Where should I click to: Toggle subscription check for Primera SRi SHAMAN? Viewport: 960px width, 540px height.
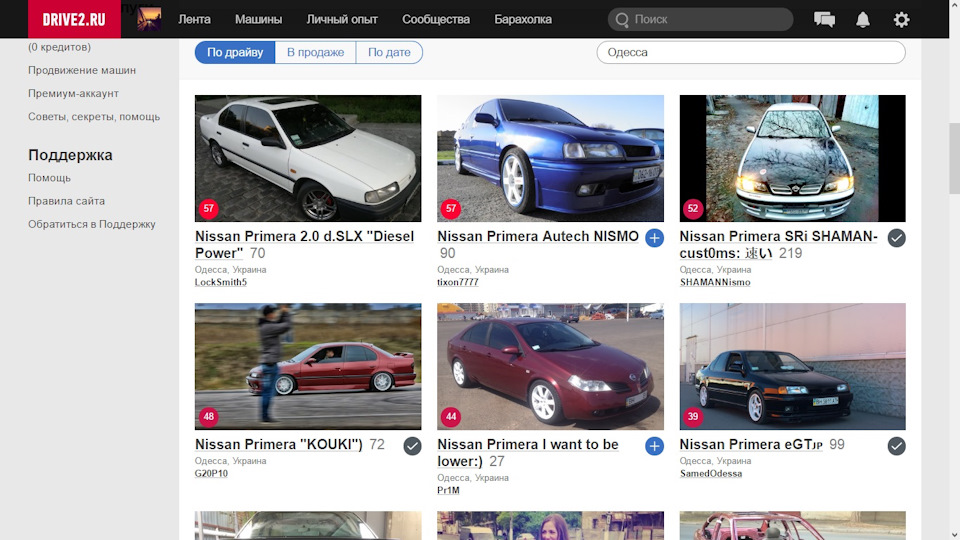[896, 238]
